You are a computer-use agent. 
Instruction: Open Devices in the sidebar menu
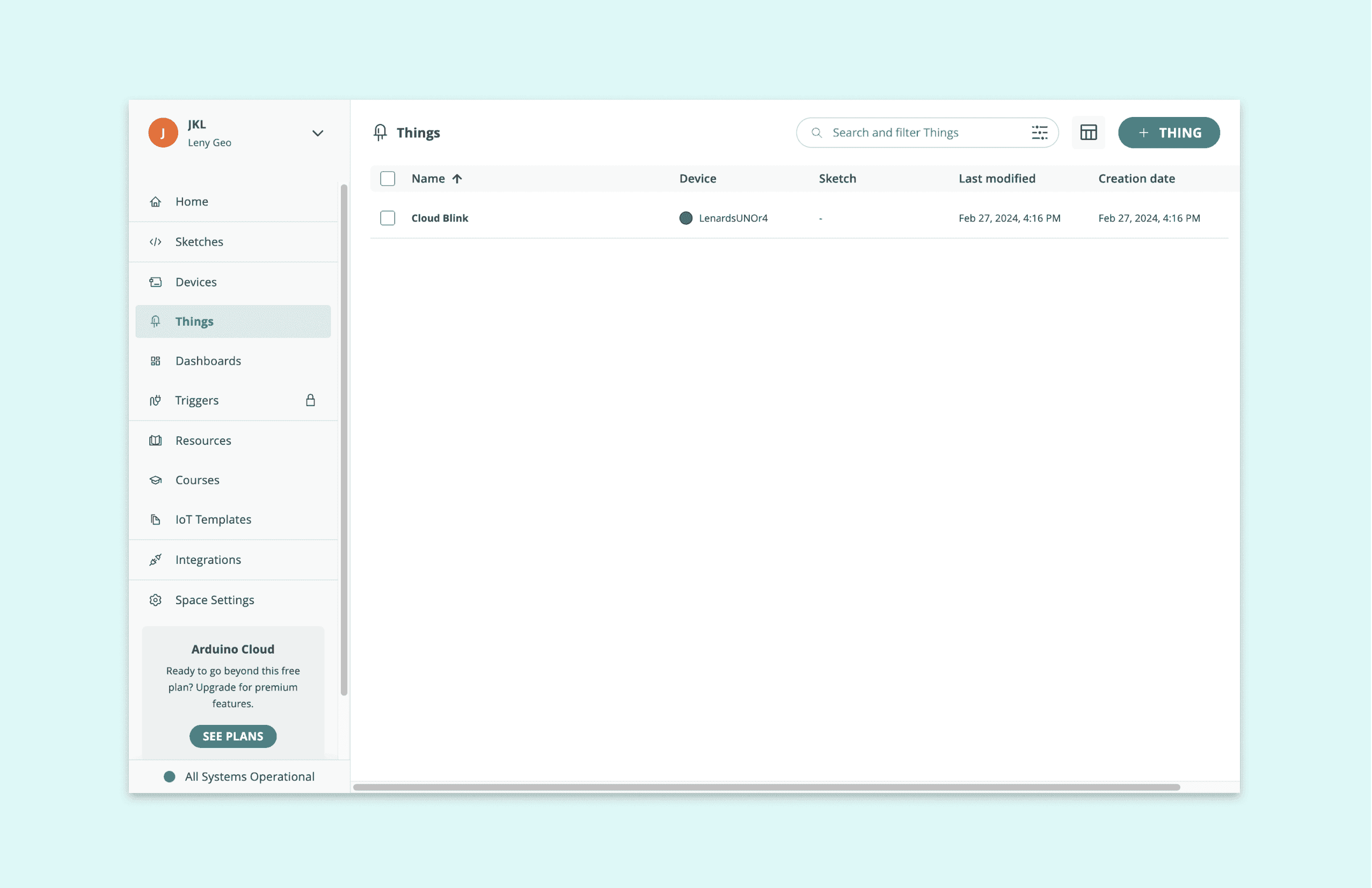click(196, 282)
